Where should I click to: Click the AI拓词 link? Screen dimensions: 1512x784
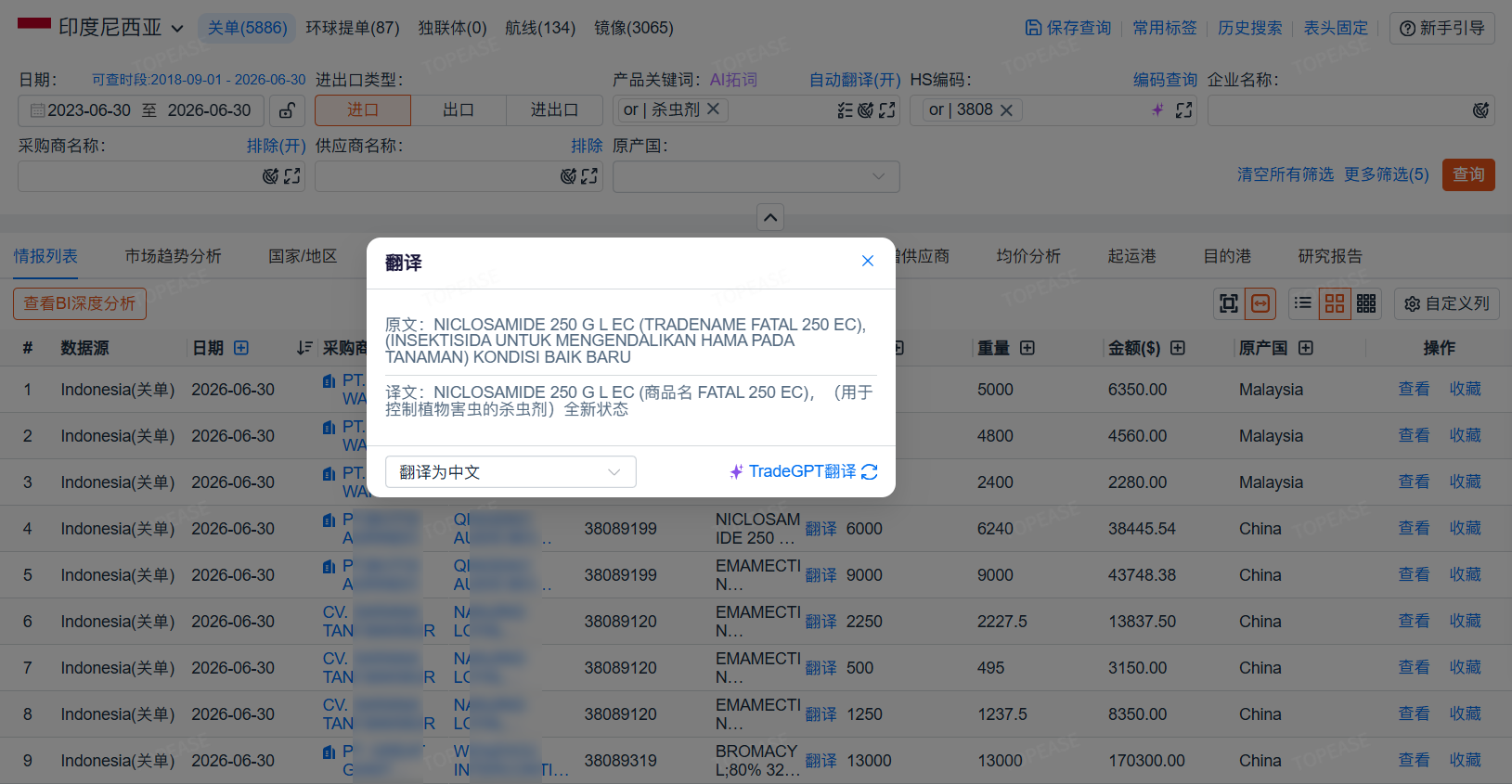pyautogui.click(x=733, y=80)
